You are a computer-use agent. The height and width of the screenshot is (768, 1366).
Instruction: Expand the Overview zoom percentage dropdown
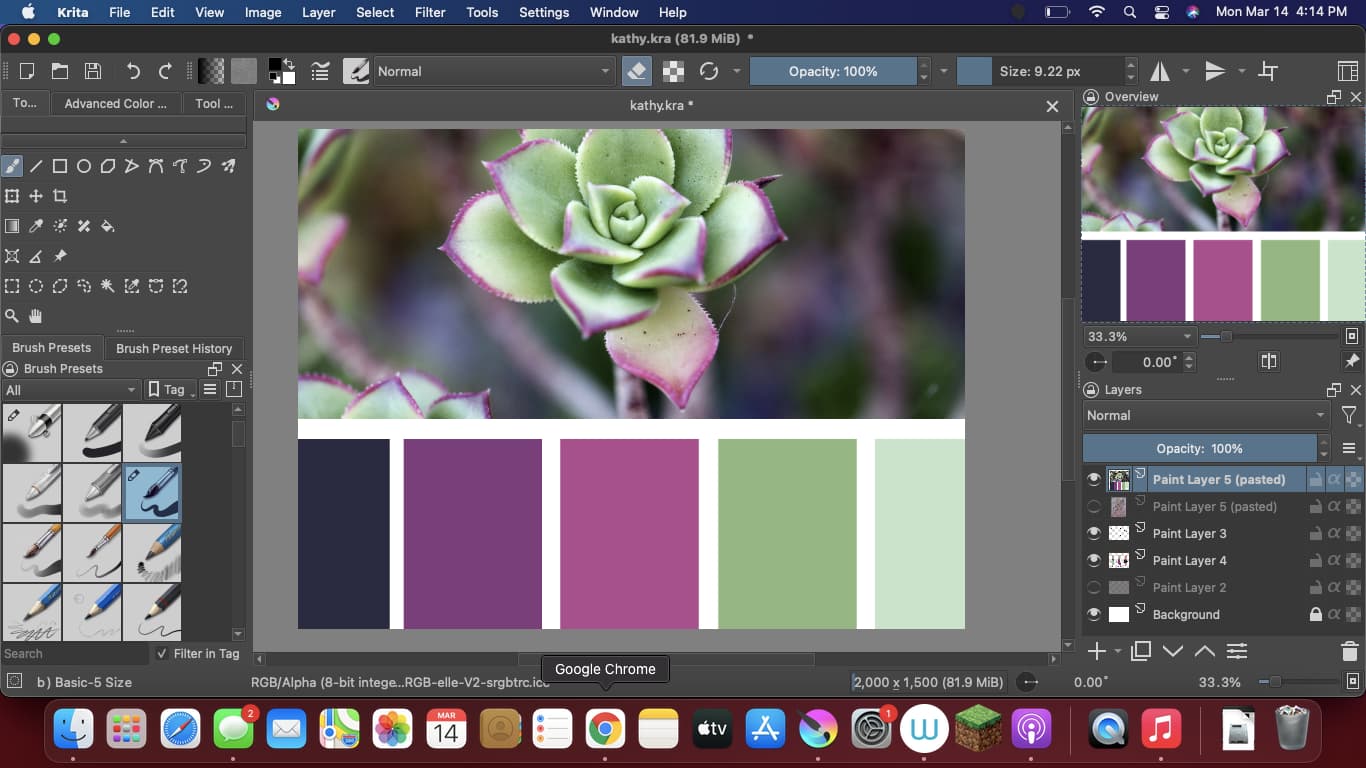click(1139, 337)
